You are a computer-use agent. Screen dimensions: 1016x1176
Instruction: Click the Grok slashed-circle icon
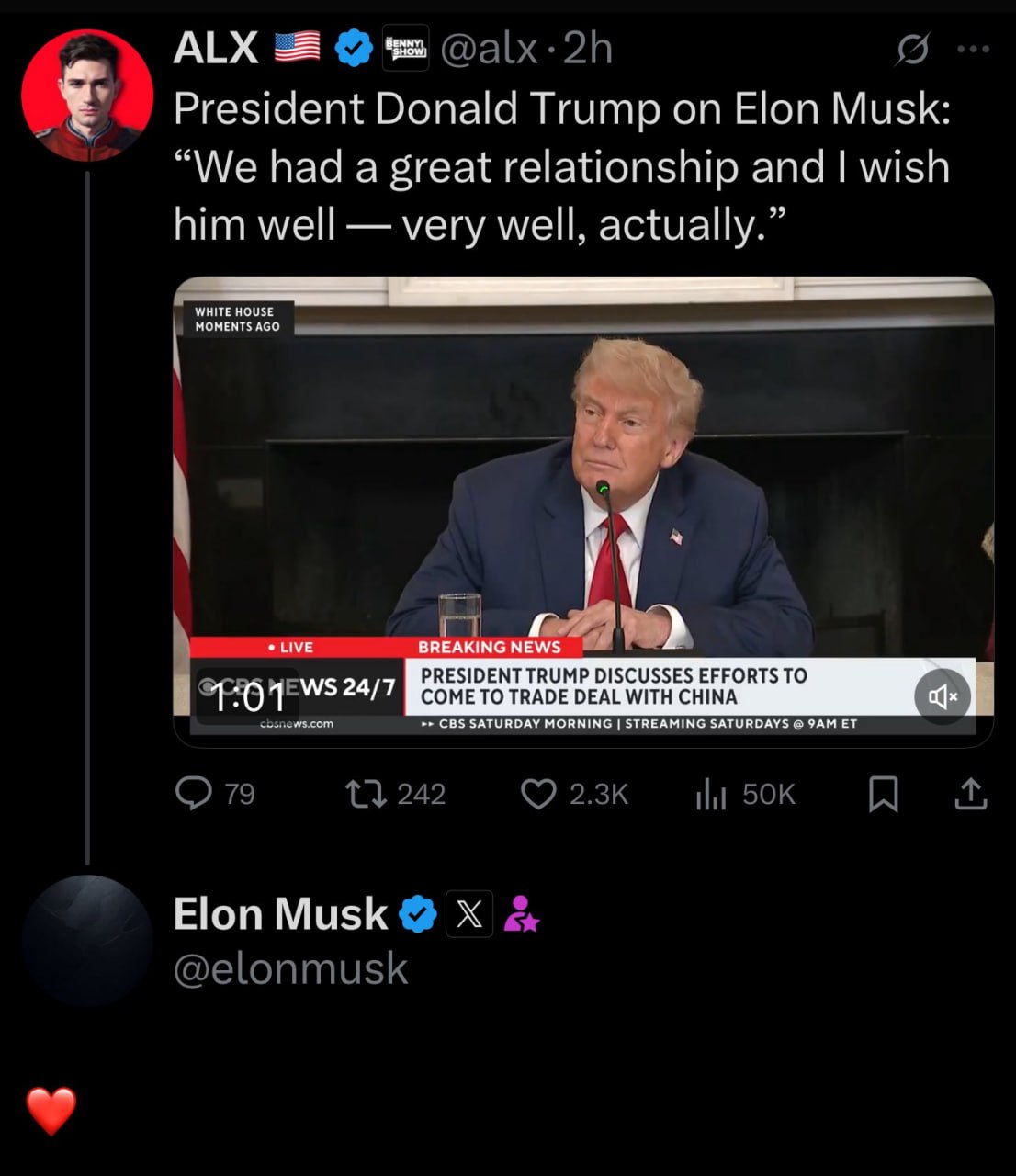point(912,49)
